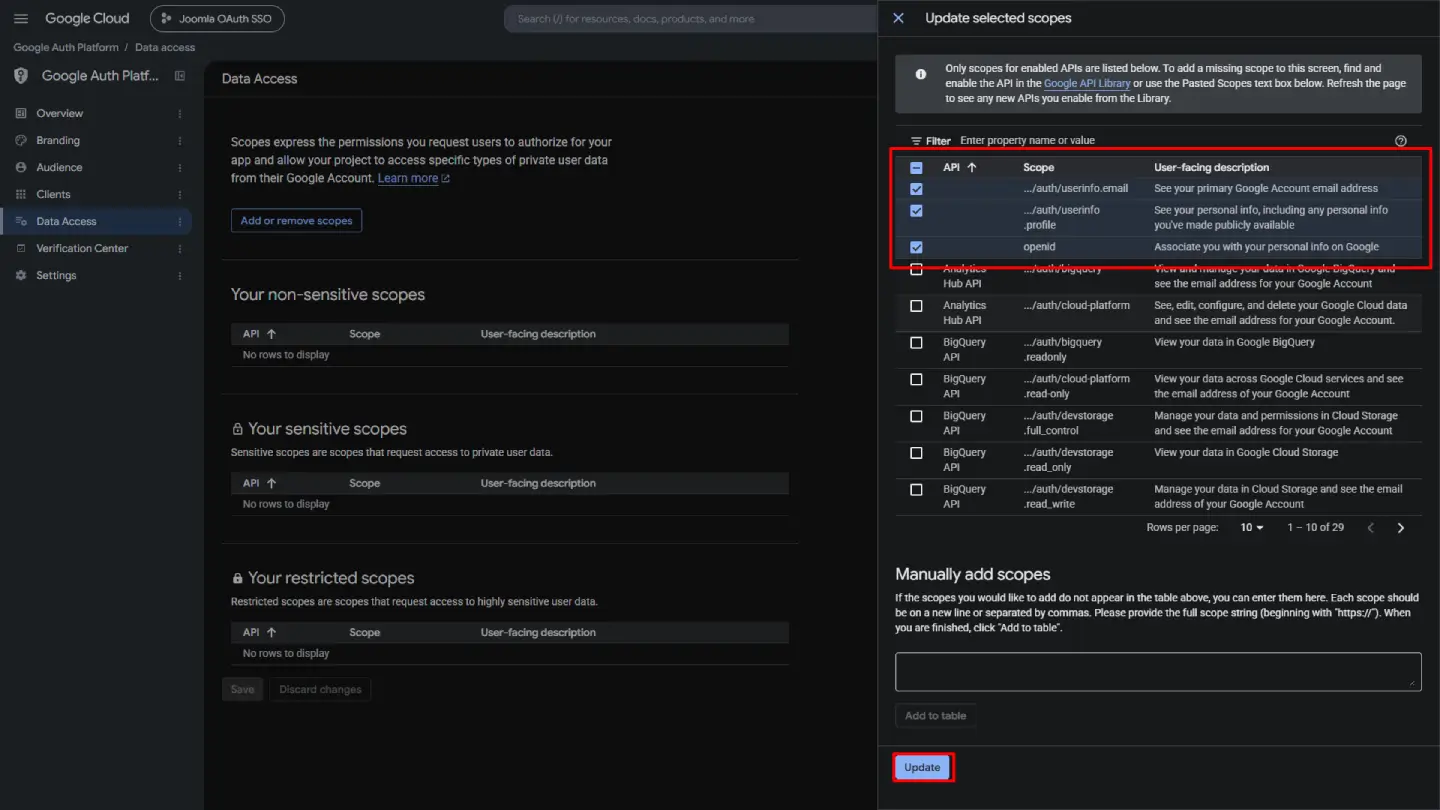Viewport: 1440px width, 810px height.
Task: Click the previous page arrow in pagination
Action: [1371, 528]
